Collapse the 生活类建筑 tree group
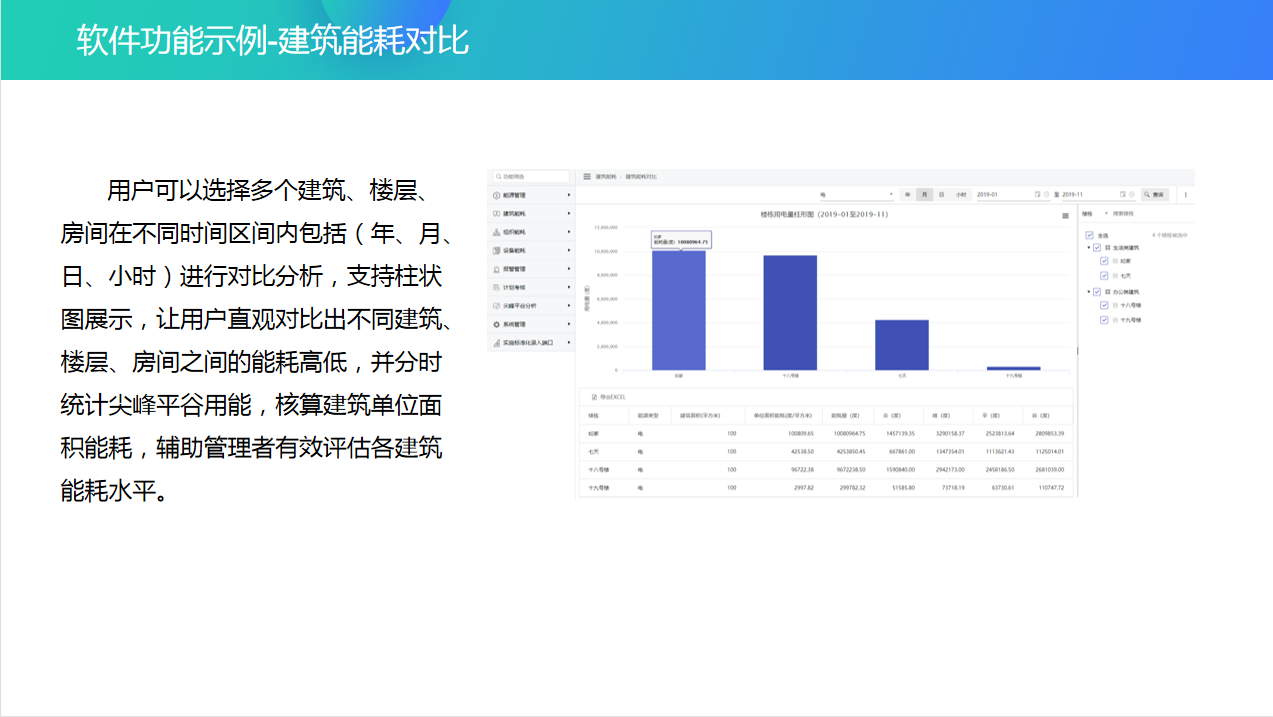 point(1088,247)
